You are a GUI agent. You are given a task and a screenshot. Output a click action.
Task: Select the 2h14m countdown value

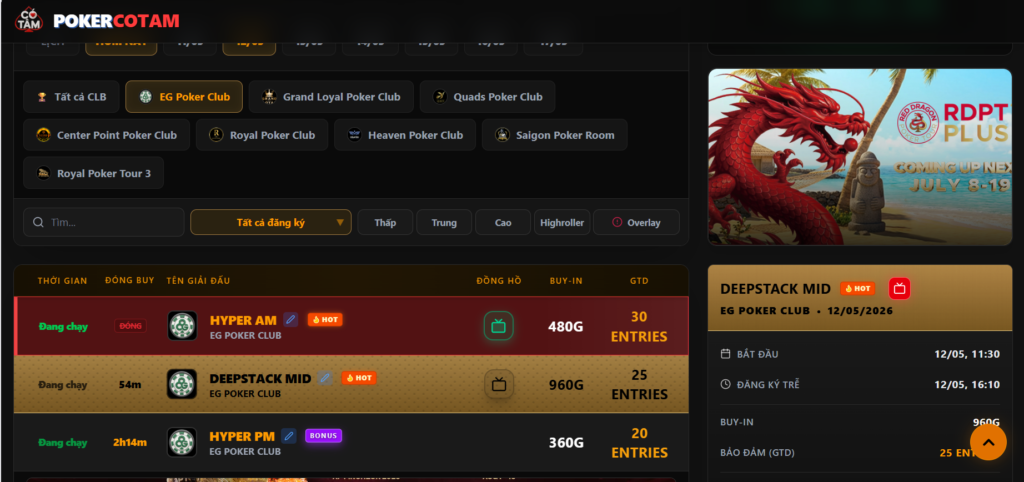pos(130,443)
